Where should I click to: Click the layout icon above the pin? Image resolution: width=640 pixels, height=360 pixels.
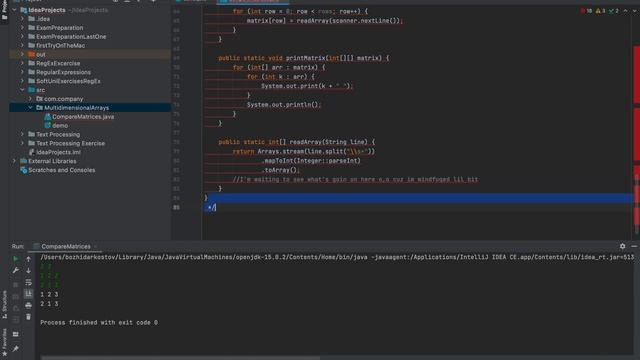tap(16, 334)
